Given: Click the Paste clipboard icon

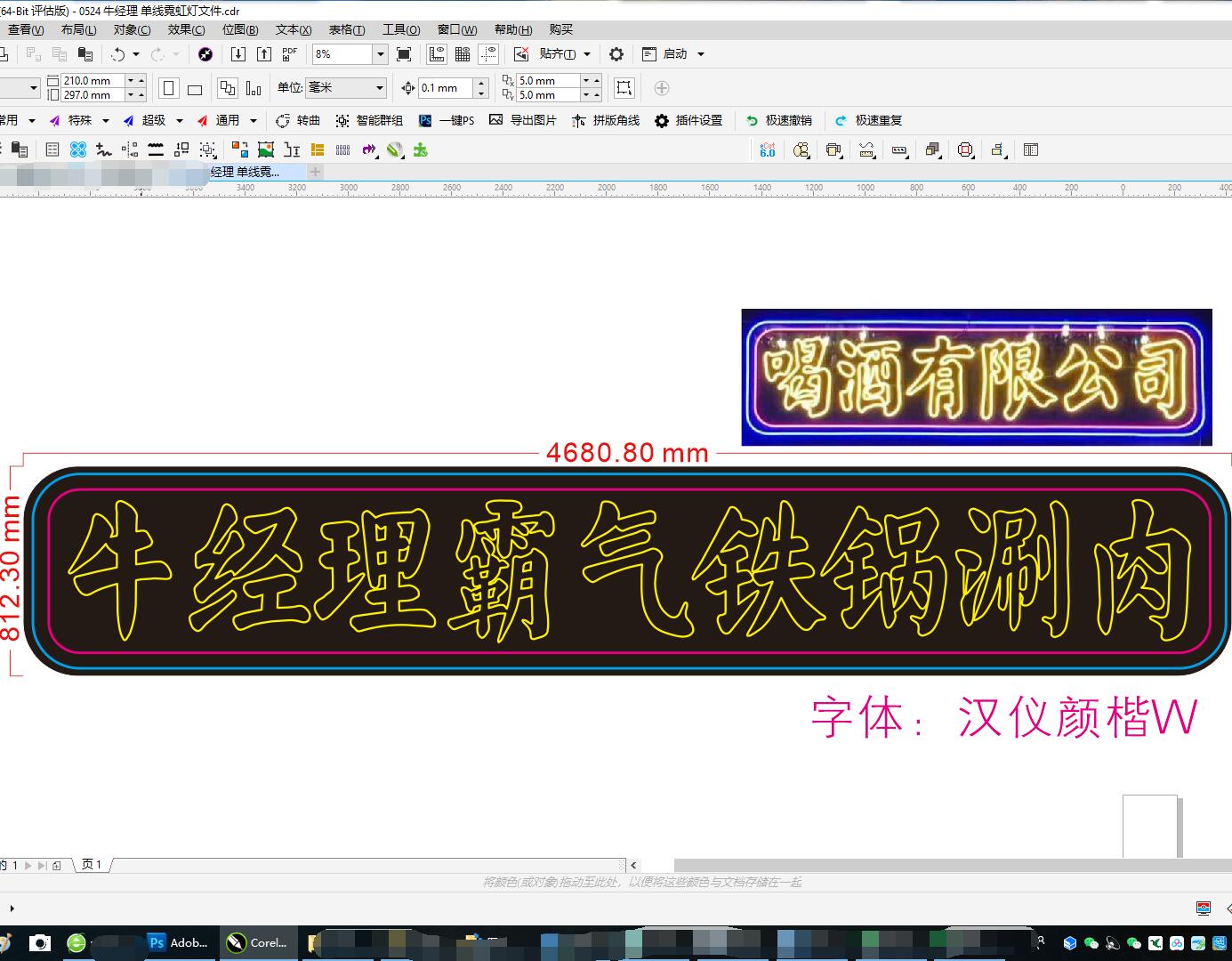Looking at the screenshot, I should coord(85,54).
